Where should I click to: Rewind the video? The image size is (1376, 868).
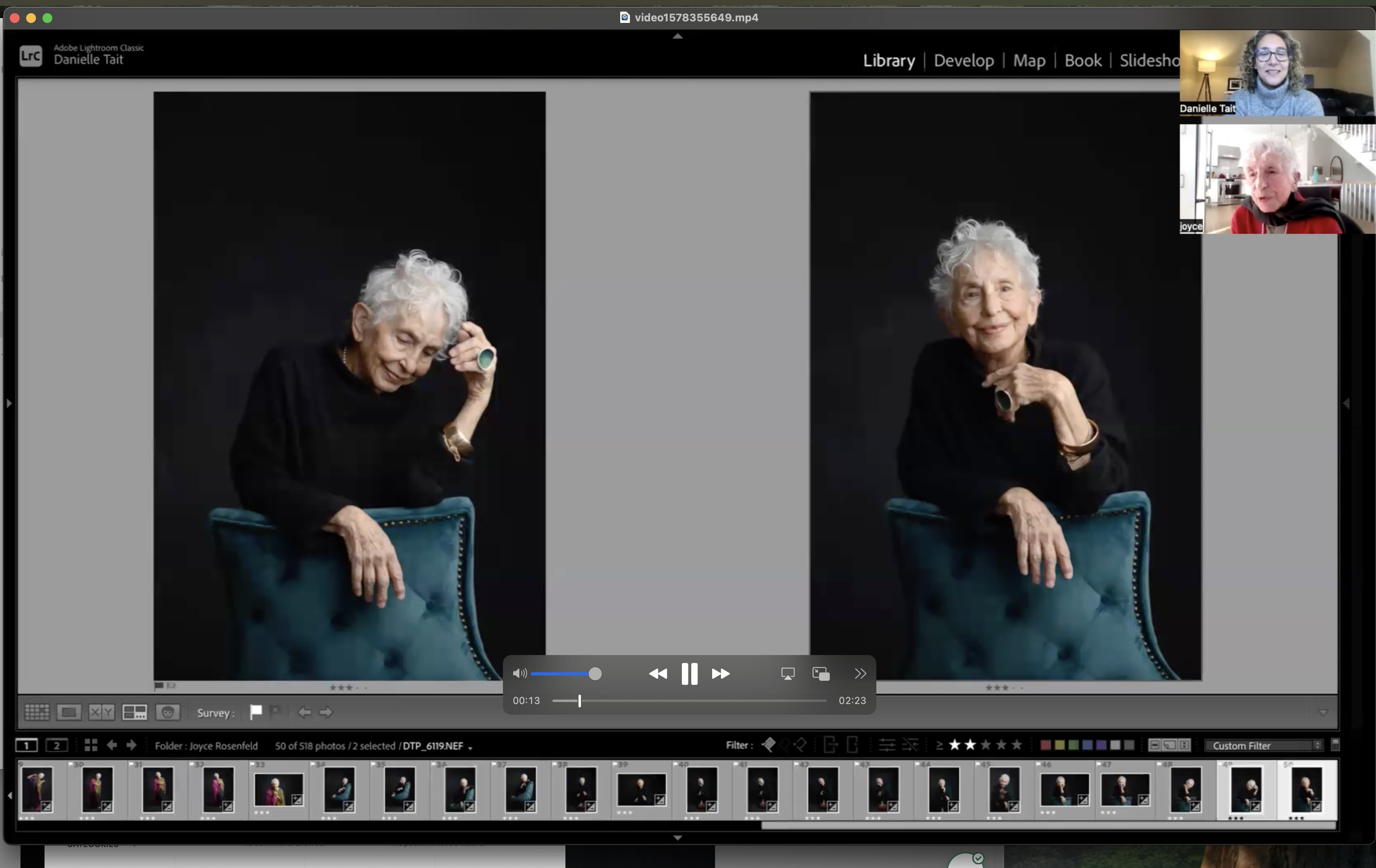(x=658, y=674)
